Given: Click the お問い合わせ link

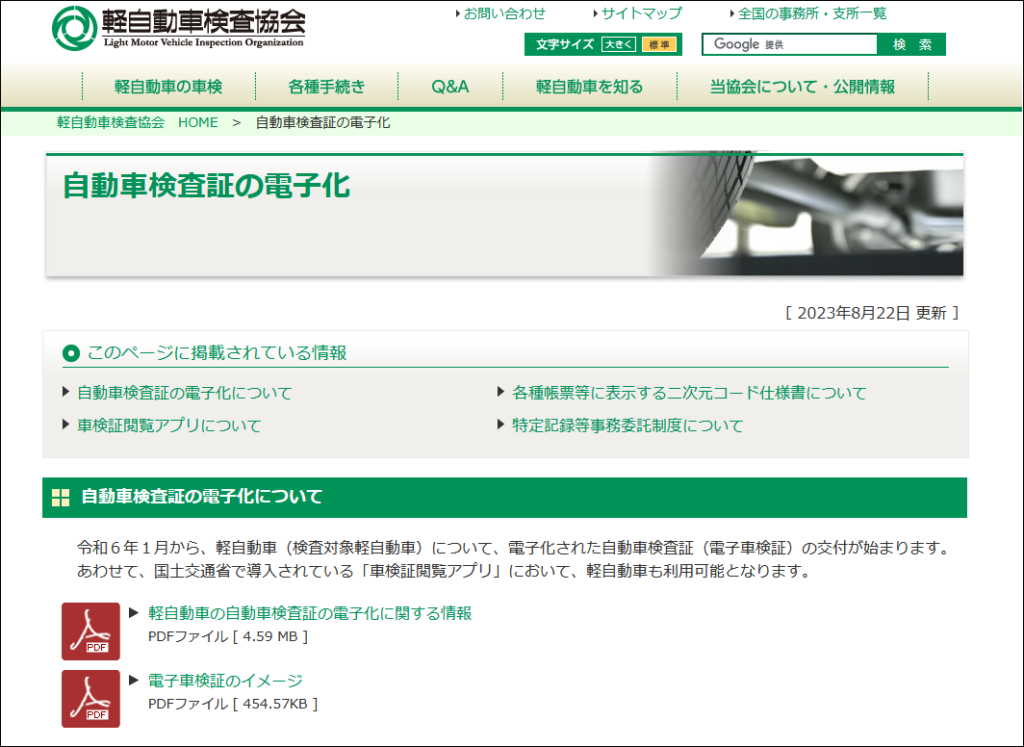Looking at the screenshot, I should coord(504,14).
